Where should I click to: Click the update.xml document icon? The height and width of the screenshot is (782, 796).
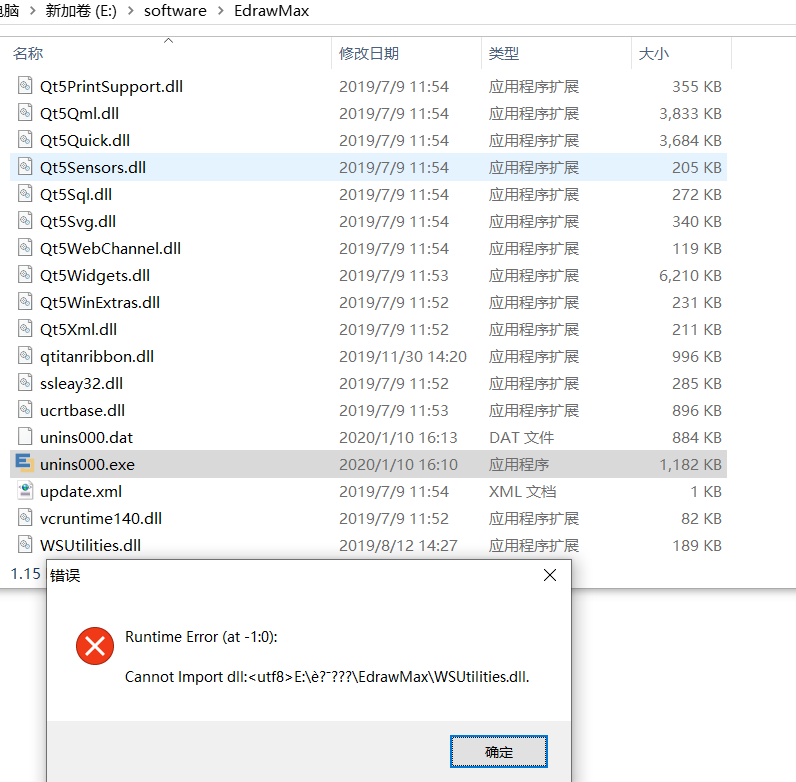pyautogui.click(x=25, y=491)
